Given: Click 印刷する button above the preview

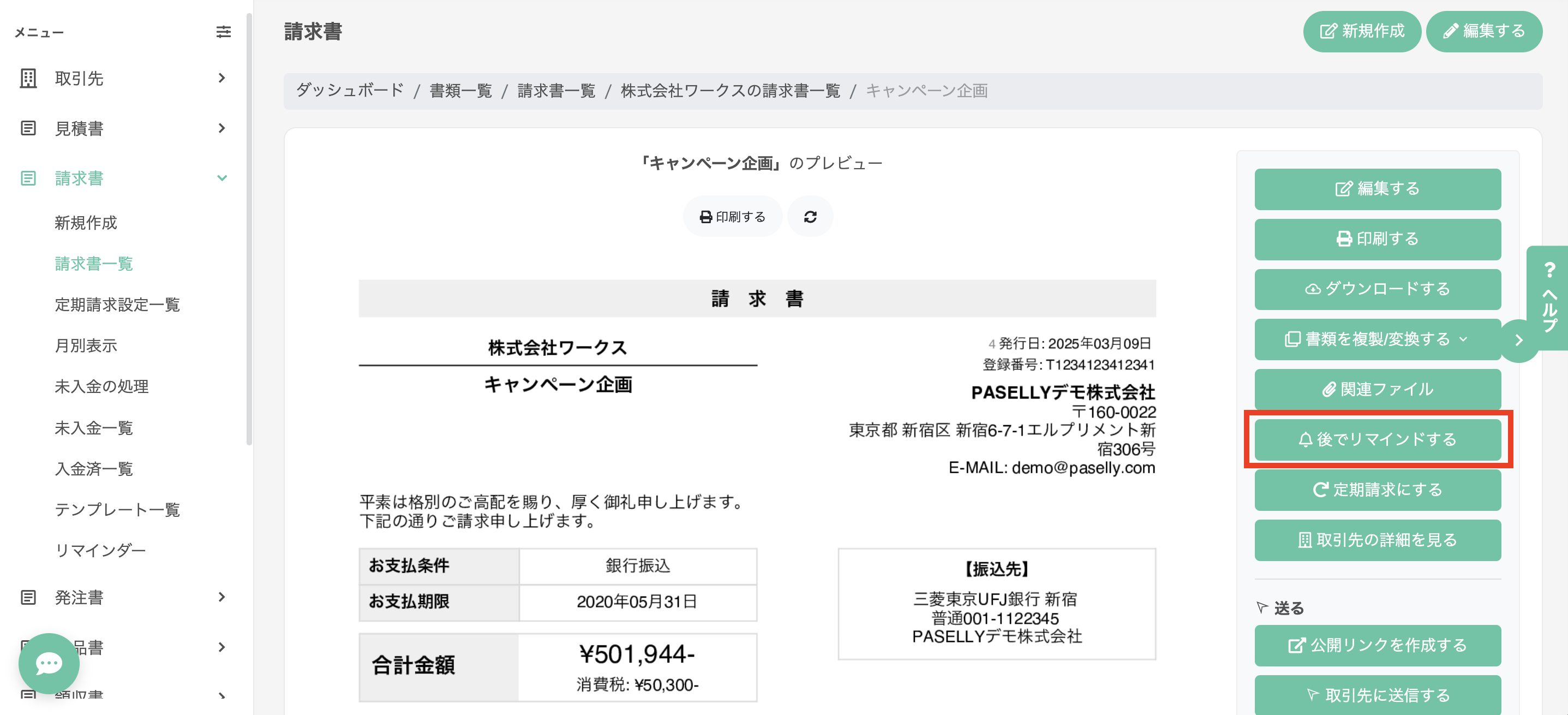Looking at the screenshot, I should point(732,216).
